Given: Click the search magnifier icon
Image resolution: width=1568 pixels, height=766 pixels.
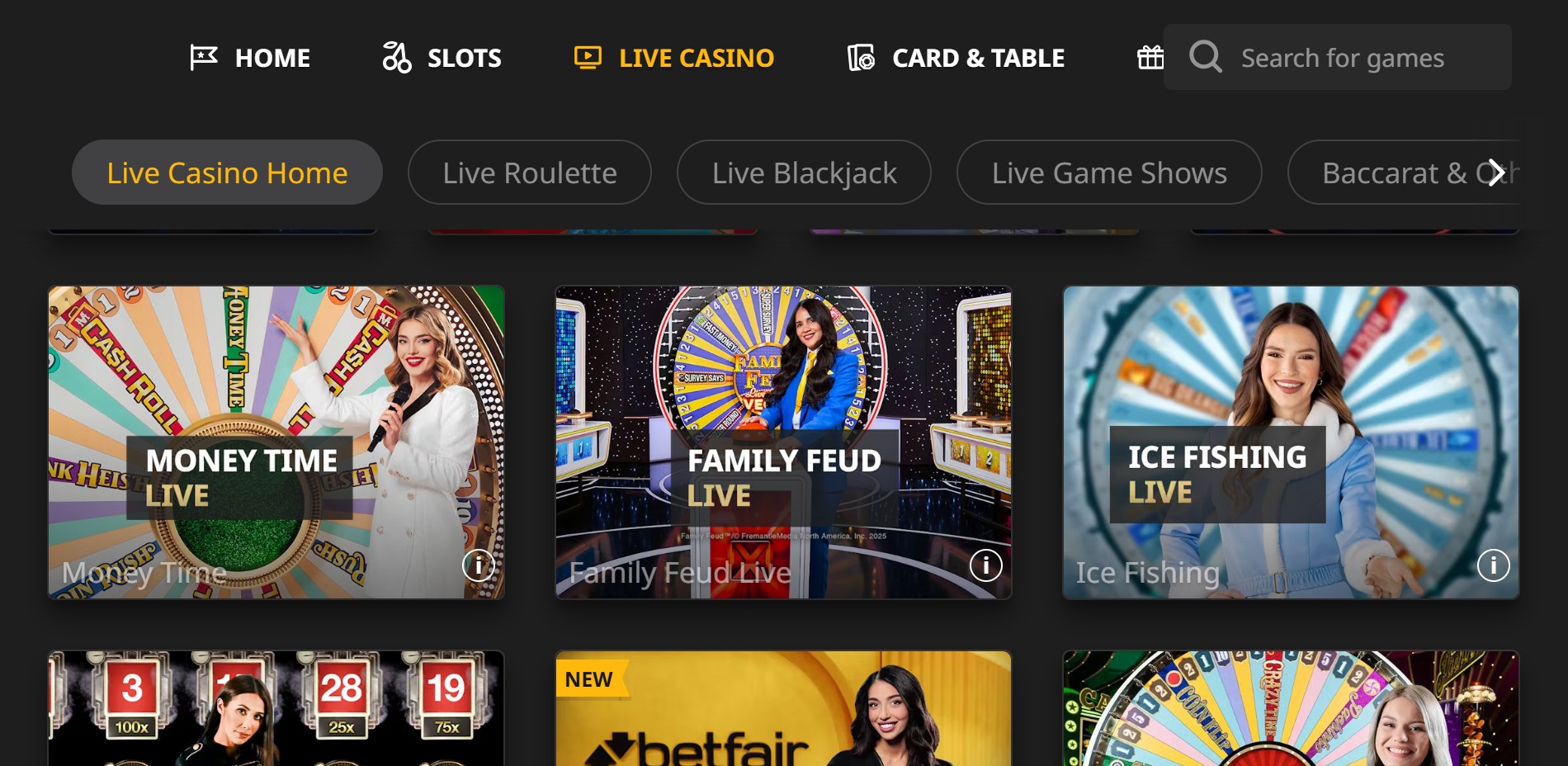Looking at the screenshot, I should click(1206, 57).
